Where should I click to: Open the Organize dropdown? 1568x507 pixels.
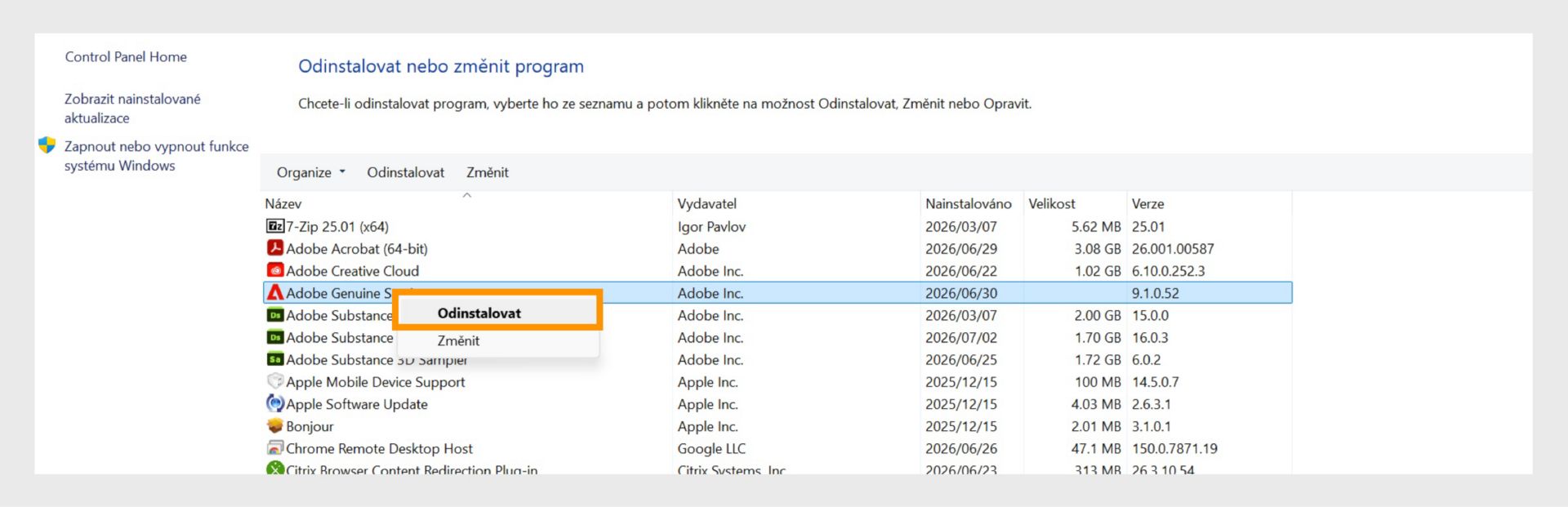[311, 172]
